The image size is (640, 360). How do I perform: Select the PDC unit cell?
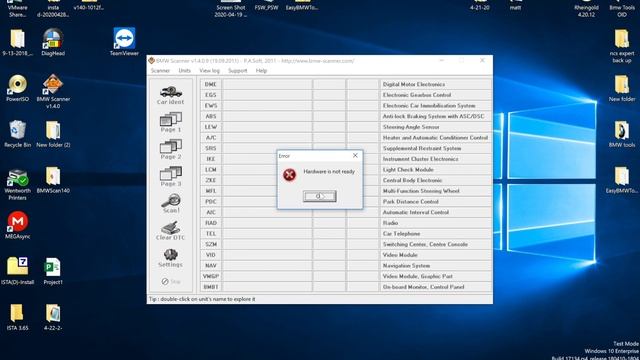pos(211,202)
